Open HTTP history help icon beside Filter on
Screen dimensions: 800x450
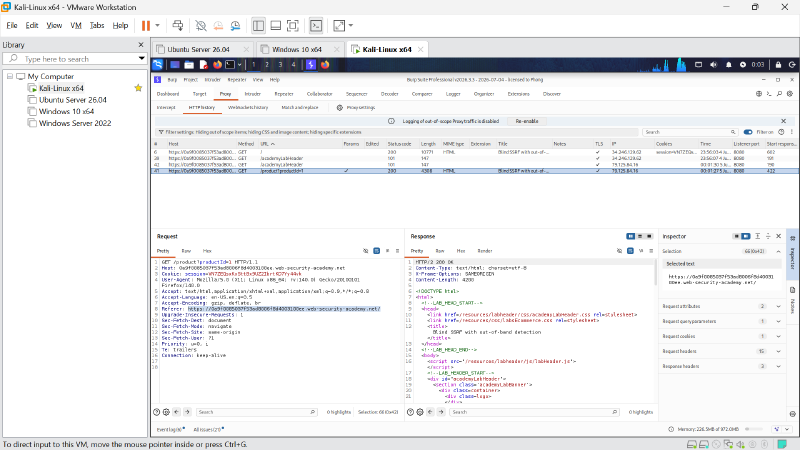781,132
